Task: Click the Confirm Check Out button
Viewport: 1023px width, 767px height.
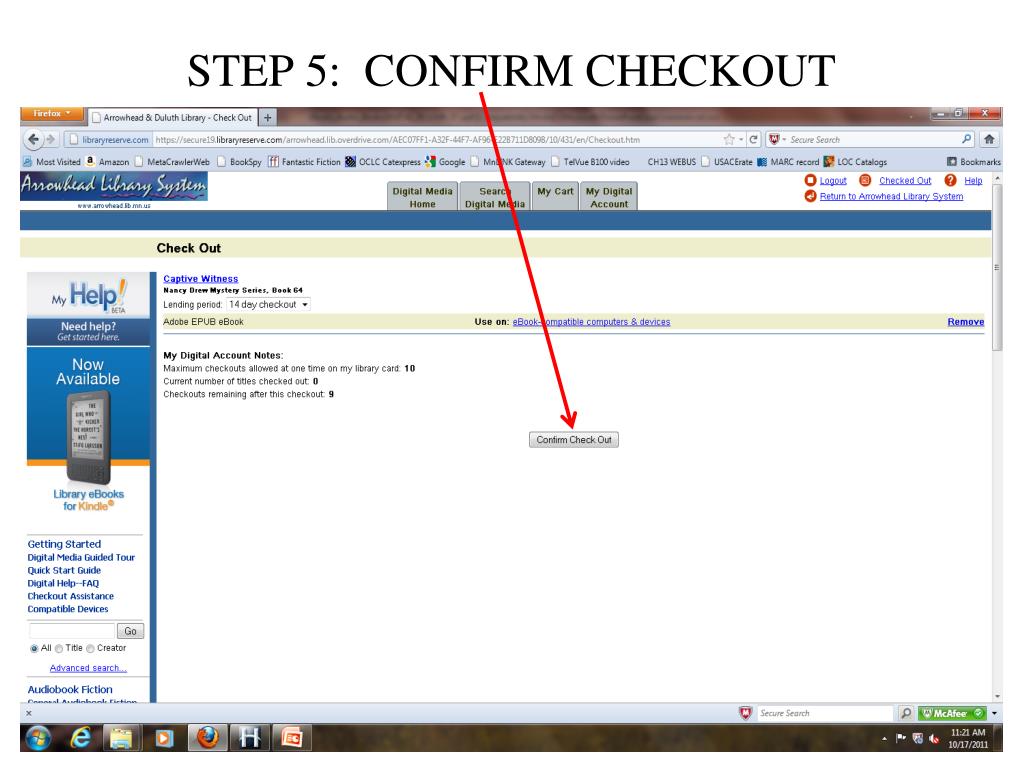Action: (573, 440)
